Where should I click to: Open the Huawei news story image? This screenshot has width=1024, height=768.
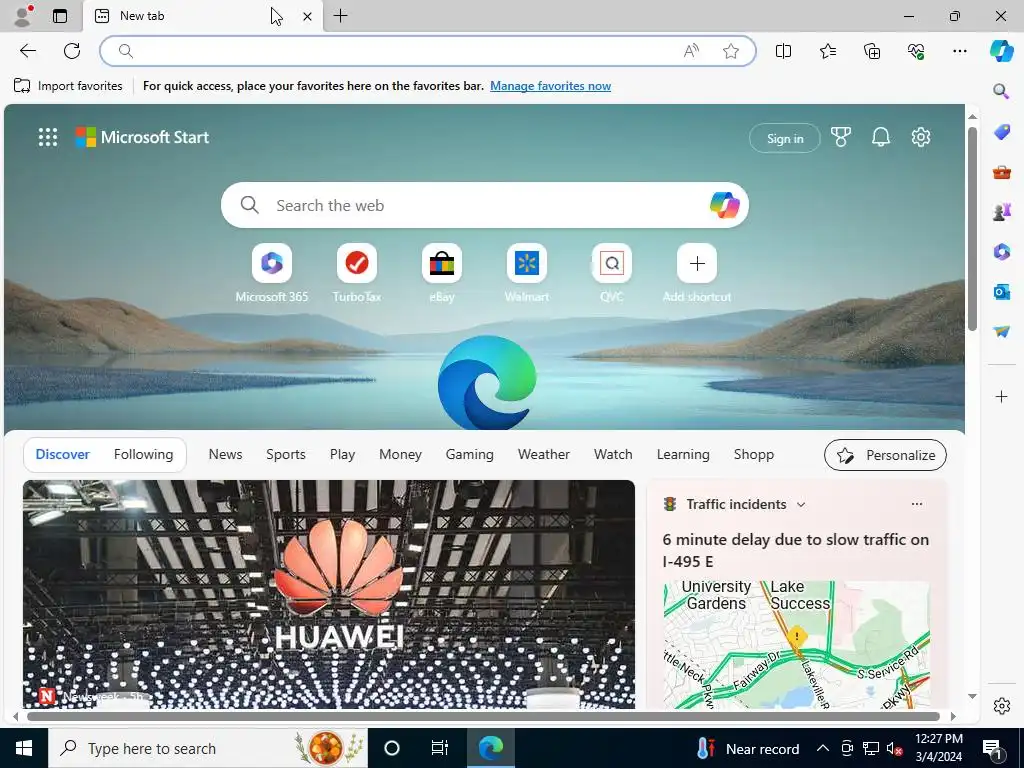[328, 594]
